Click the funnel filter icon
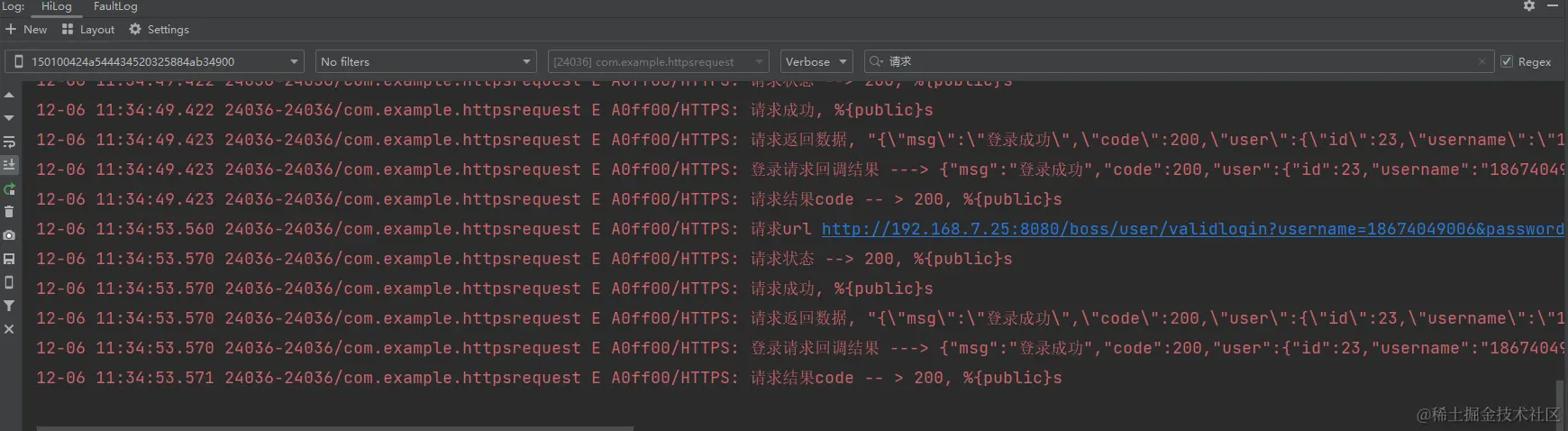The width and height of the screenshot is (1568, 431). [9, 306]
